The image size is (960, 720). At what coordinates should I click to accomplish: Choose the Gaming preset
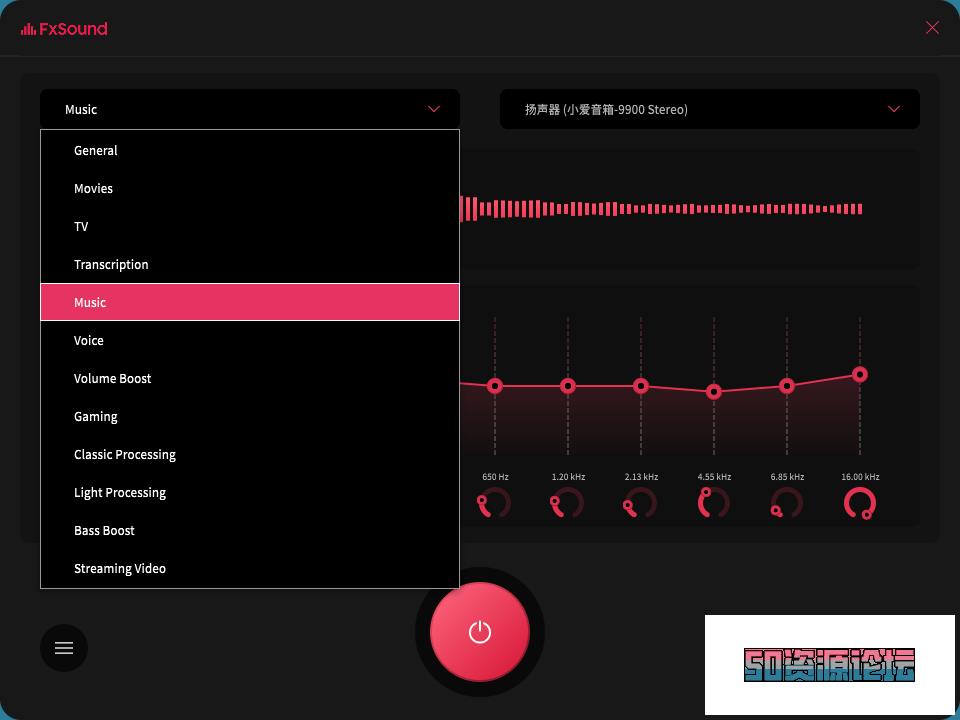tap(96, 417)
